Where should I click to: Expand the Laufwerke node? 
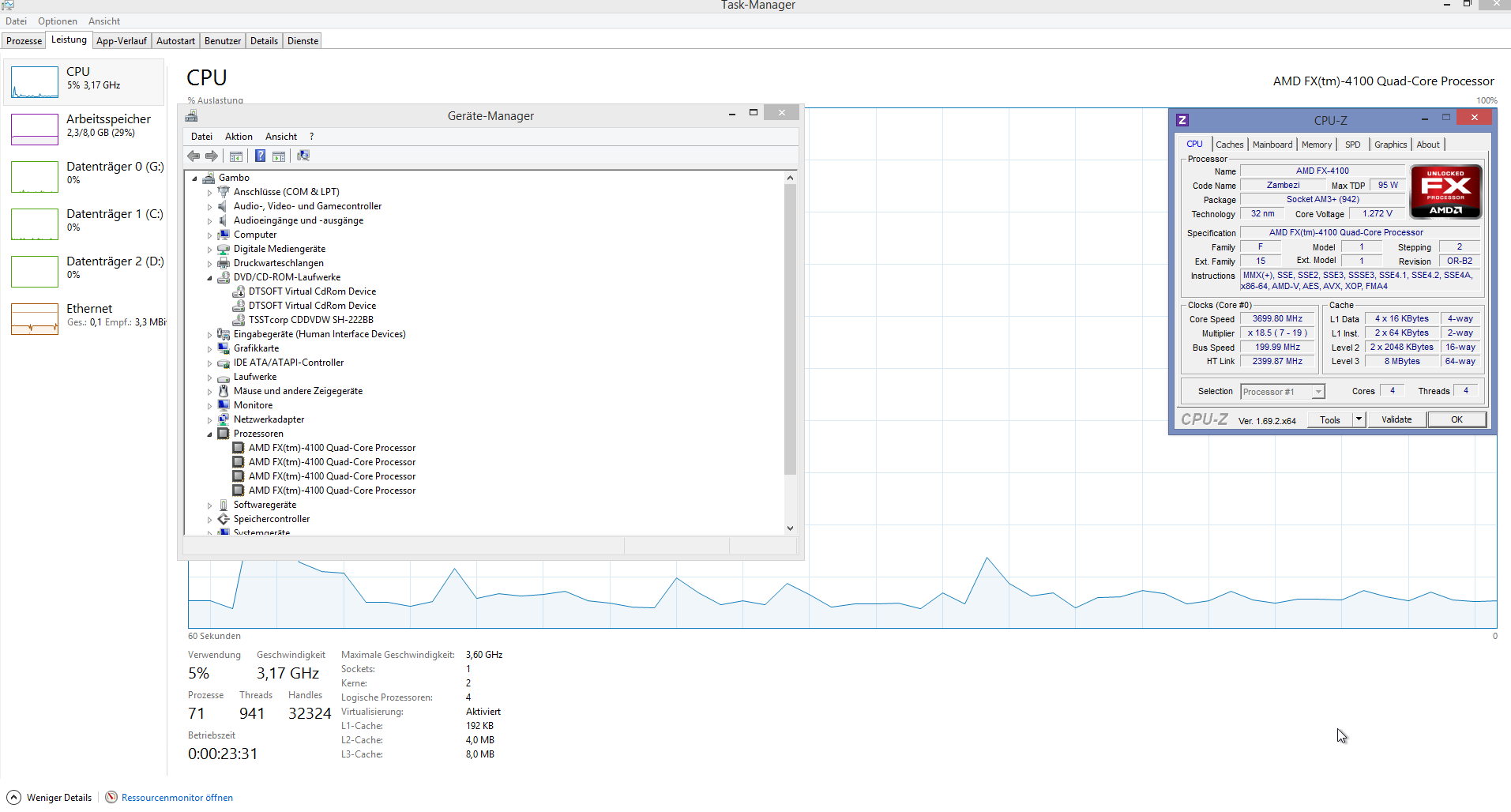pos(209,378)
